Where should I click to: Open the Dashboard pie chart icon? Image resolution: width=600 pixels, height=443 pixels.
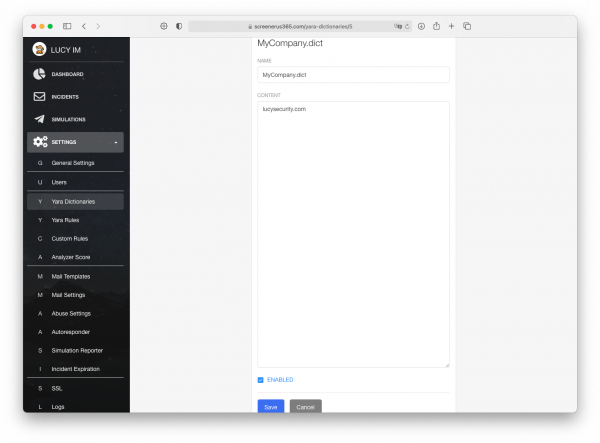pyautogui.click(x=39, y=74)
